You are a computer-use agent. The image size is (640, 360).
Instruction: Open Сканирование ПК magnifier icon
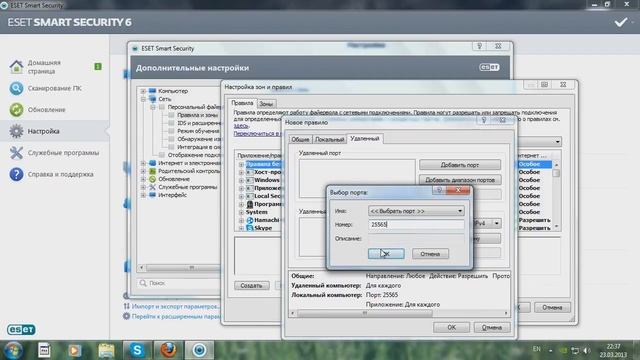click(16, 88)
